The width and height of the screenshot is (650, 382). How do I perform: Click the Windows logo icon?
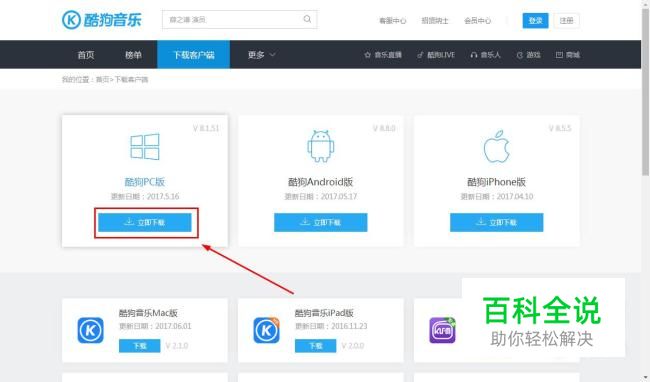[145, 147]
